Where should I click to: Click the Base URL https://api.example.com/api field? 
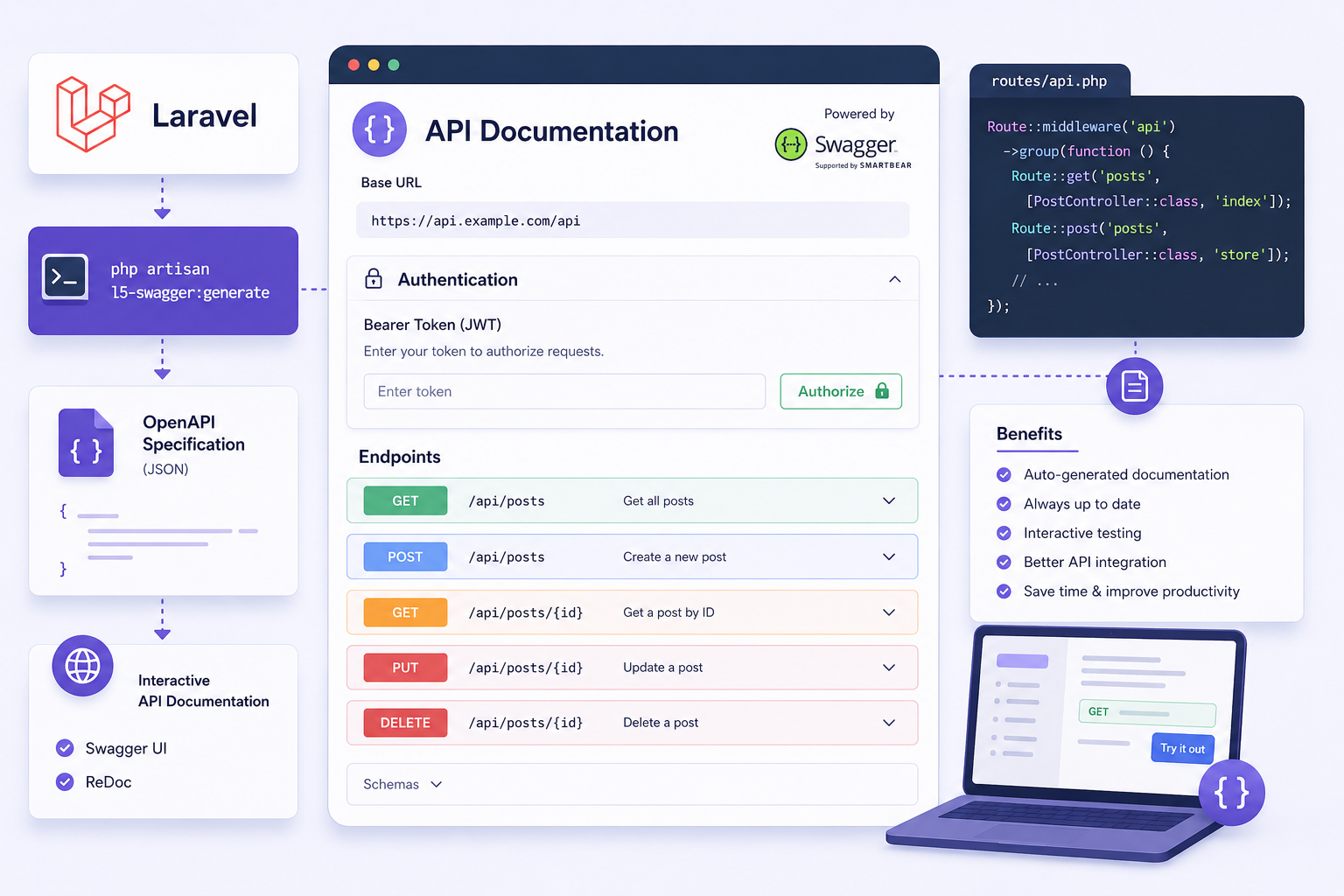[x=633, y=220]
